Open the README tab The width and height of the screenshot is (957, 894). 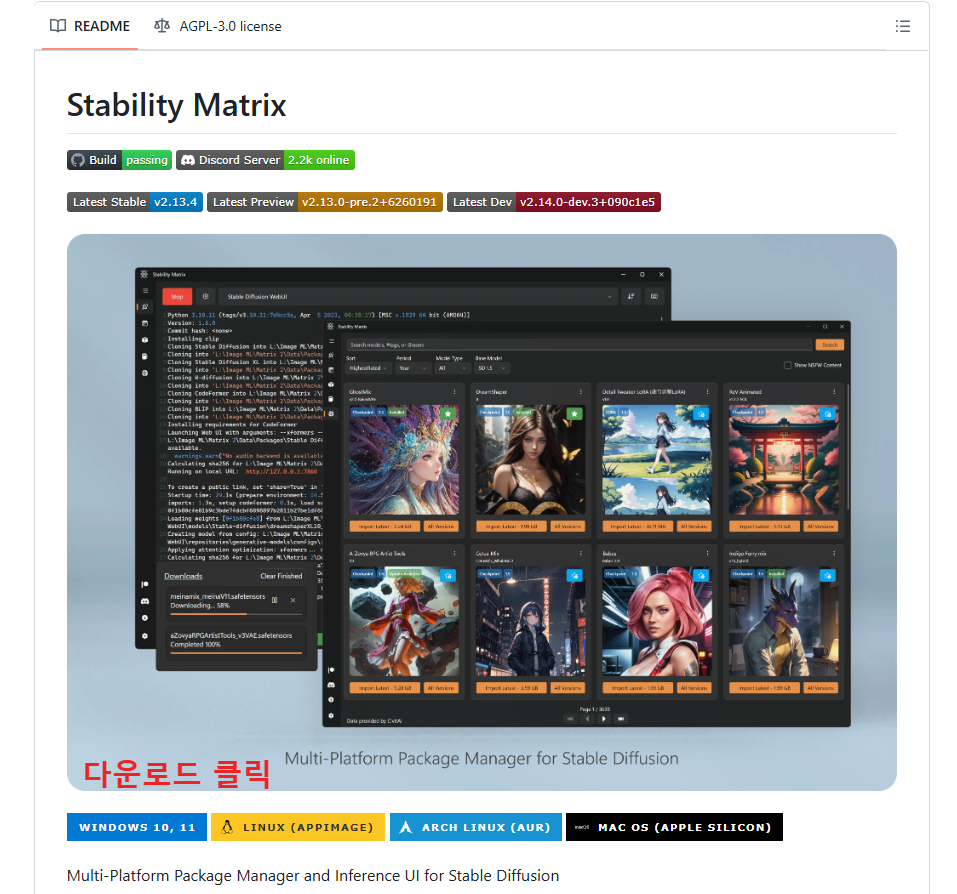pyautogui.click(x=90, y=26)
